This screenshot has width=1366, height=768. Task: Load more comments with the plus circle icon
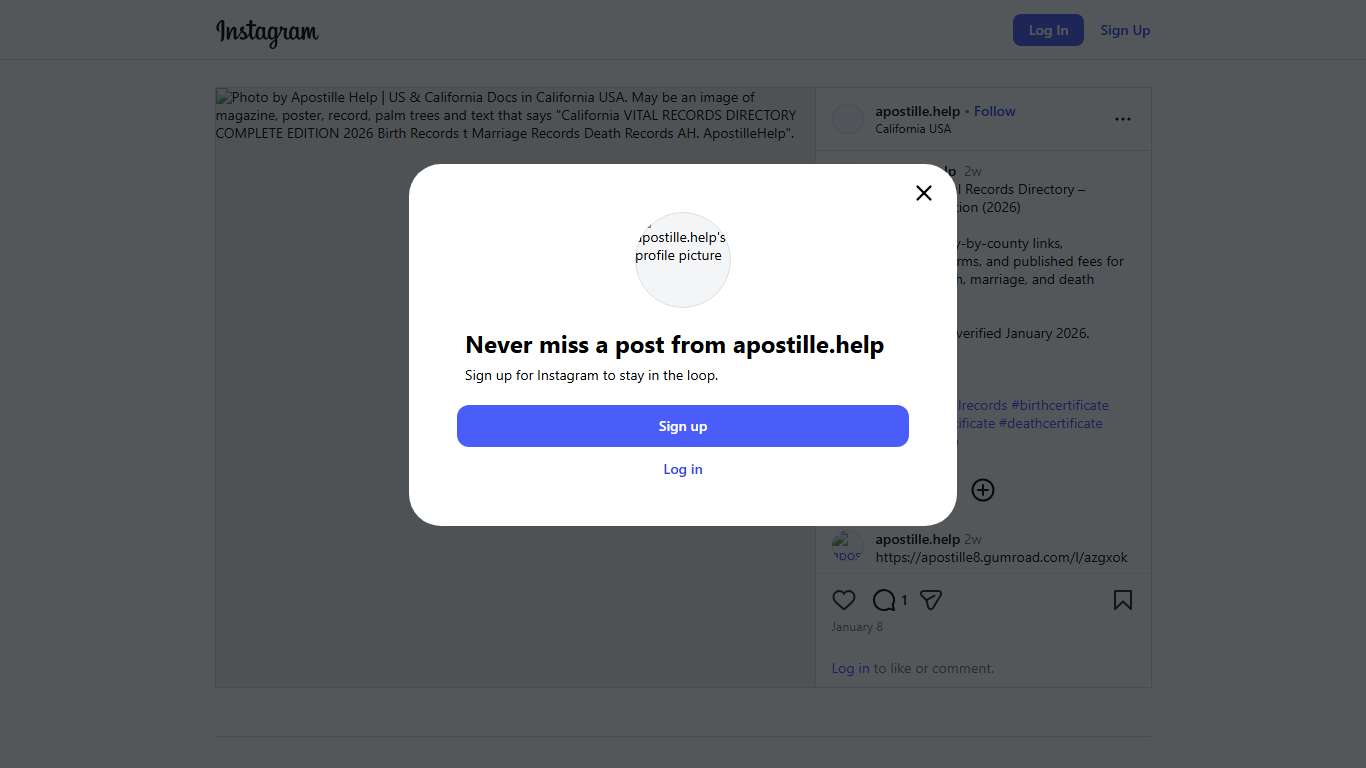pos(983,490)
